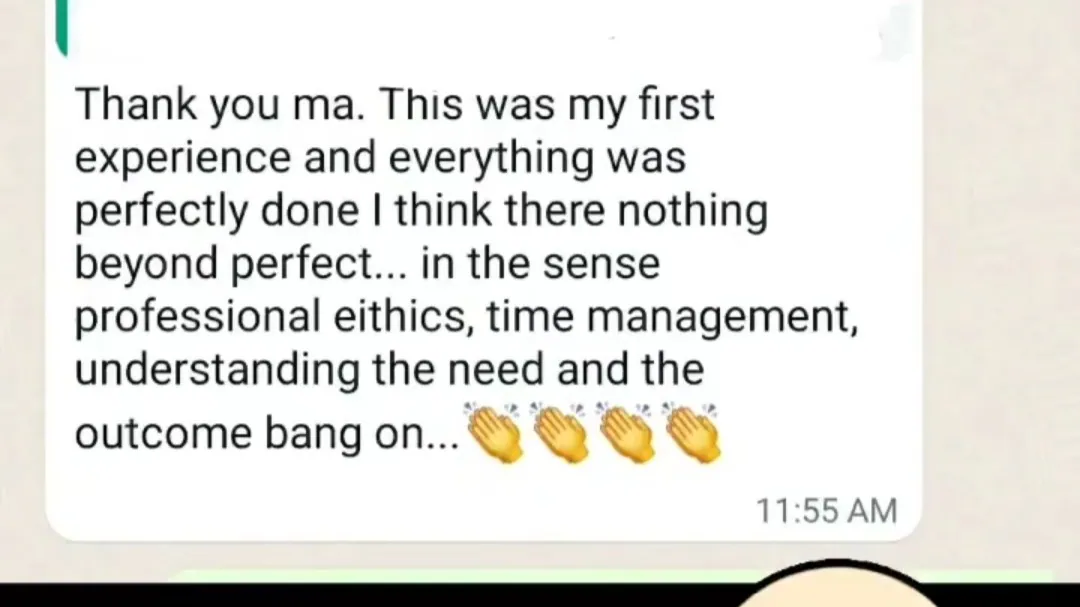Tap the 11:55 AM message timestamp
Image resolution: width=1080 pixels, height=607 pixels.
coord(827,511)
